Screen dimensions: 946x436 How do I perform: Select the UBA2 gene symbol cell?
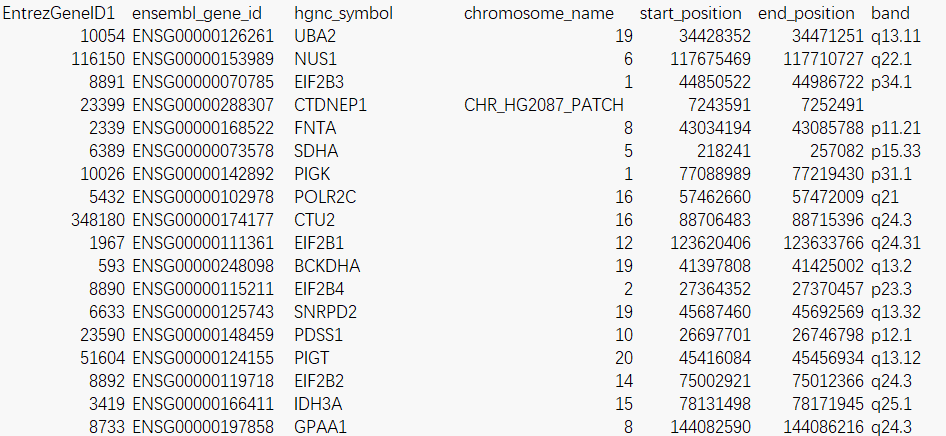[315, 36]
